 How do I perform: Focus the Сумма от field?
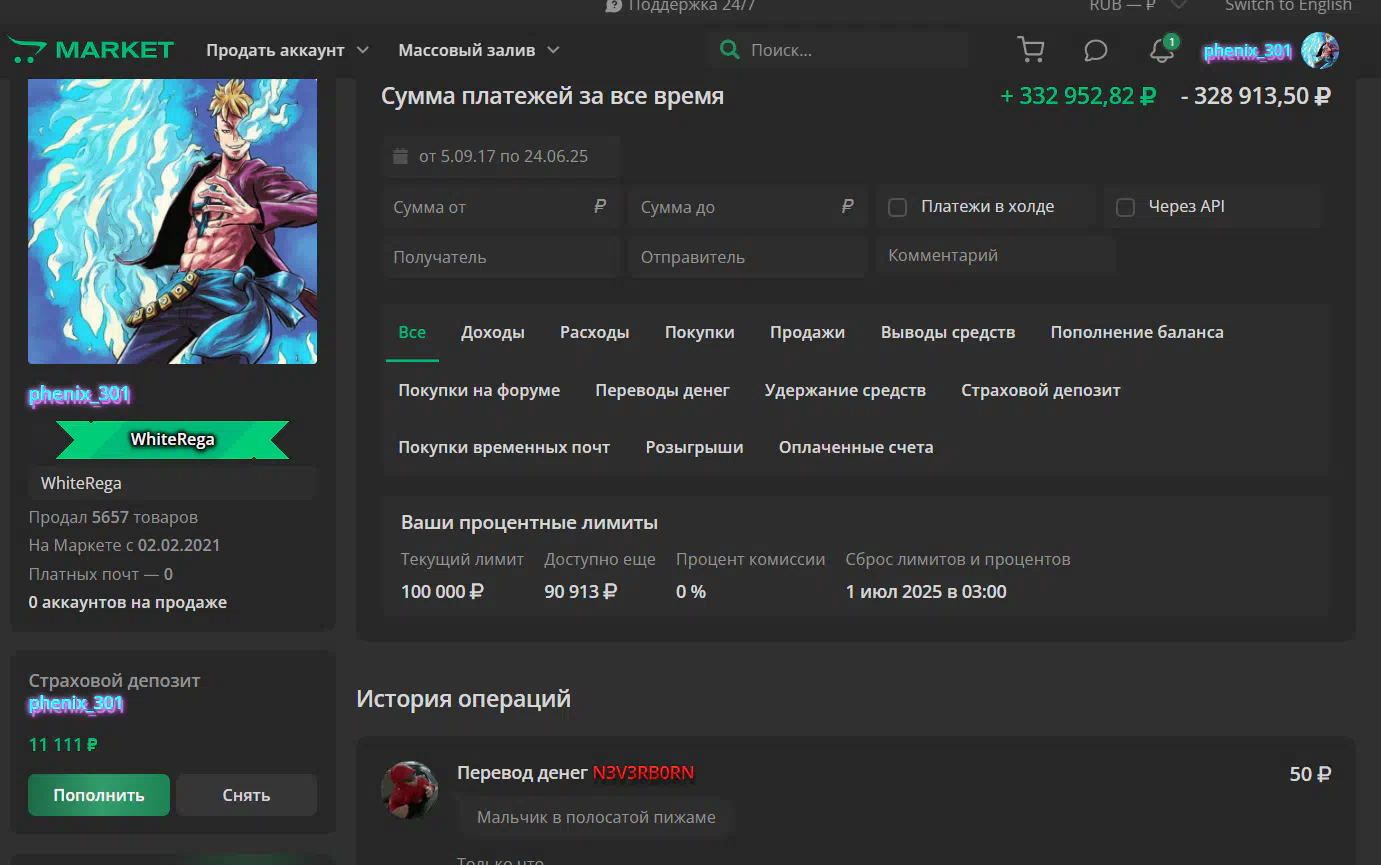click(x=502, y=207)
